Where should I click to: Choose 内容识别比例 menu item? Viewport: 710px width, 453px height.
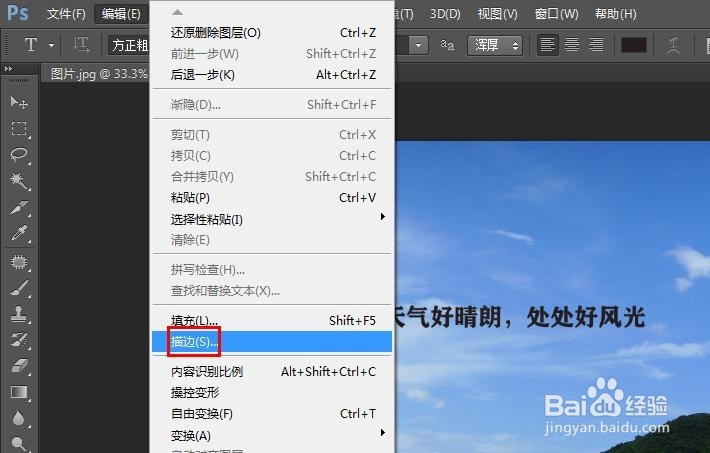pos(272,371)
